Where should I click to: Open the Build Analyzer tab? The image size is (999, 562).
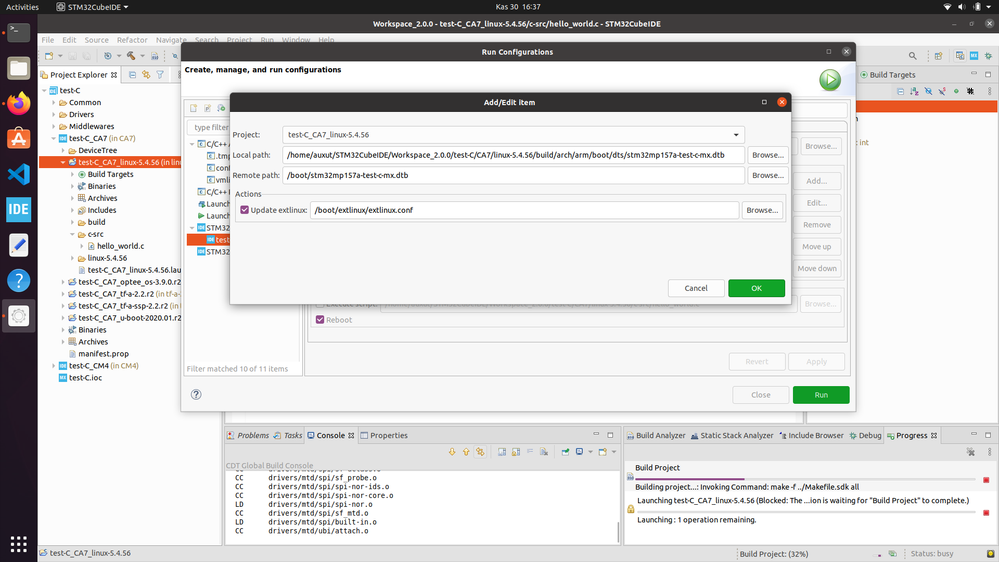[x=656, y=435]
